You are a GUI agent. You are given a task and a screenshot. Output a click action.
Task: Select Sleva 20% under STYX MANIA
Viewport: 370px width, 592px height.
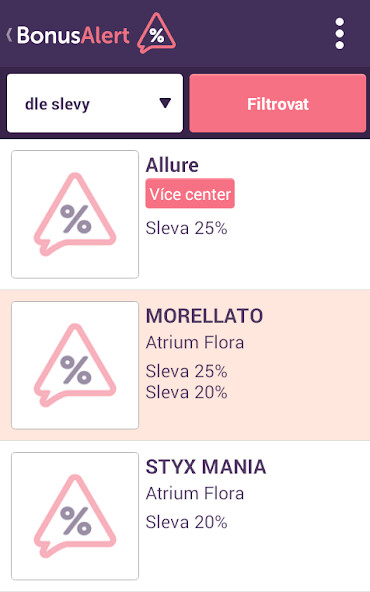coord(187,522)
